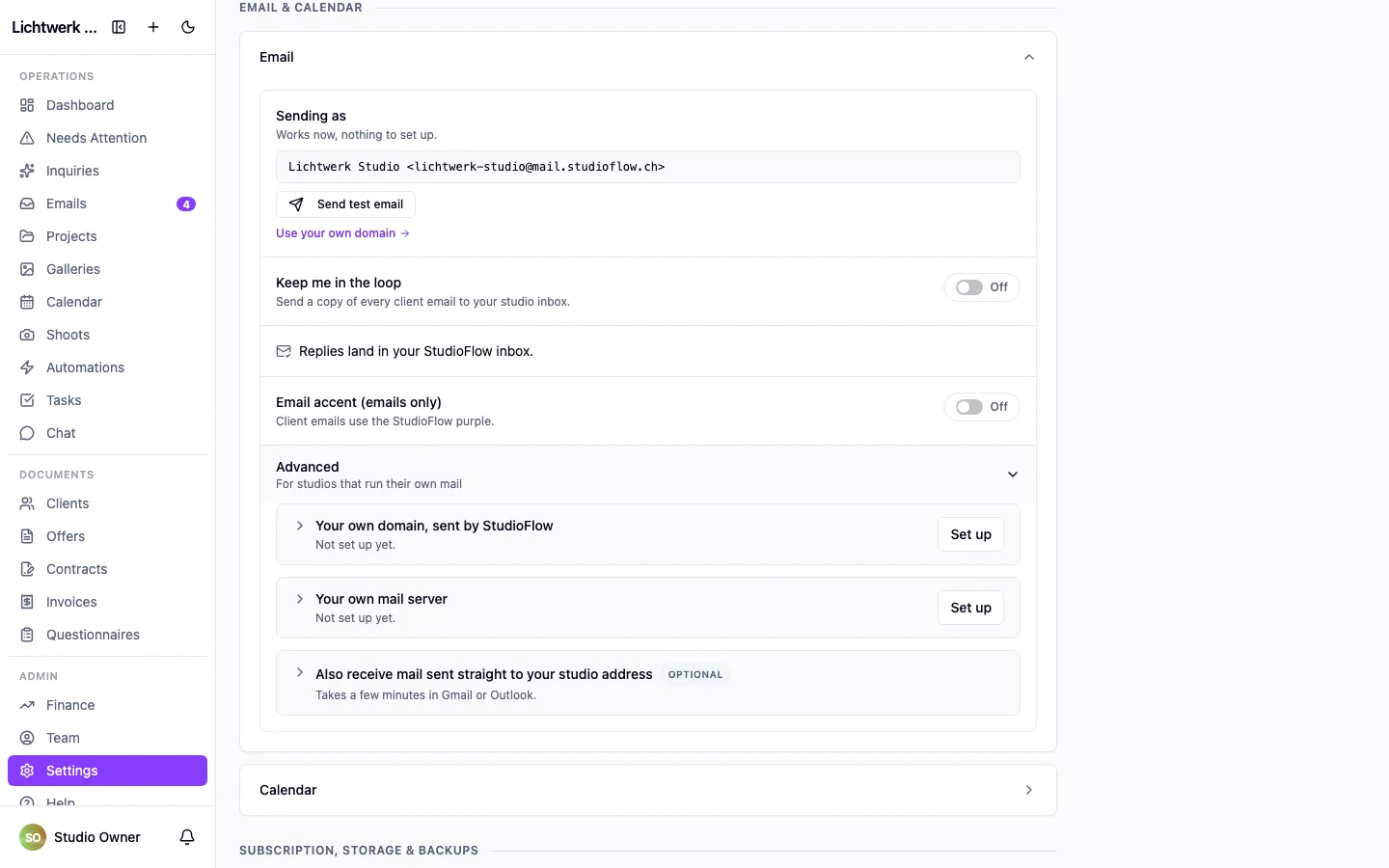Click the Inquiries sparkle icon
The width and height of the screenshot is (1389, 868).
coord(27,171)
